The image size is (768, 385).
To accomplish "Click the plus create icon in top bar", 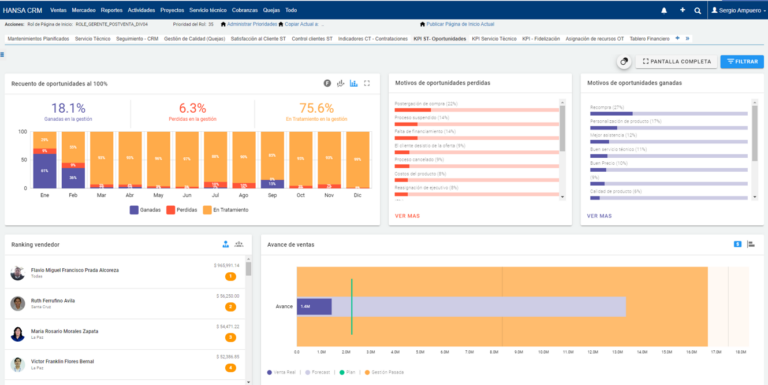I will point(682,10).
